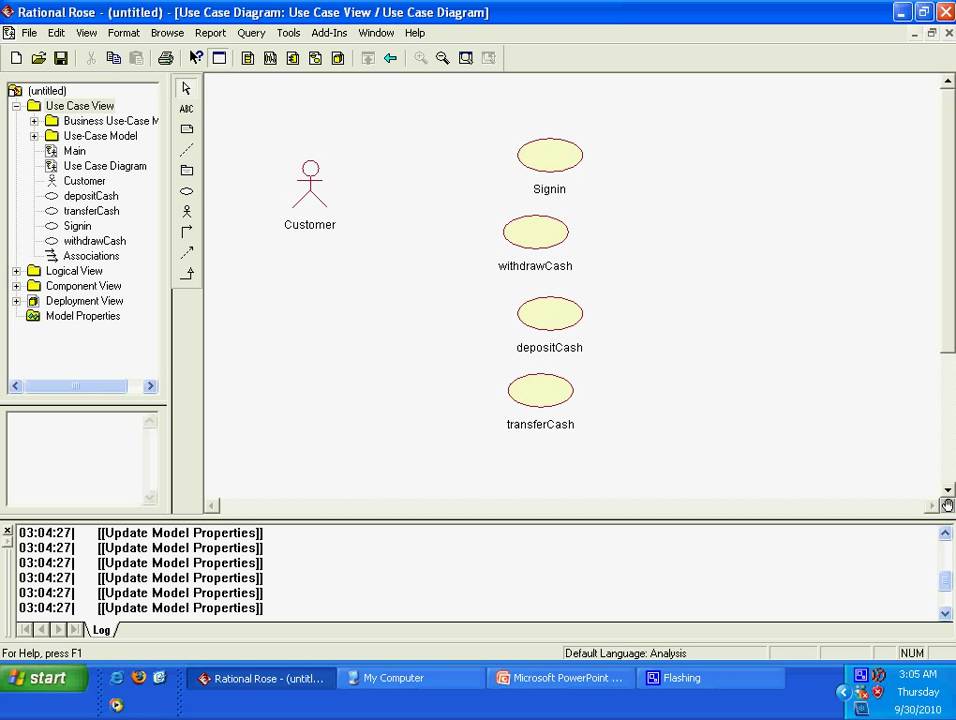Image resolution: width=956 pixels, height=720 pixels.
Task: Click the Open model folder icon
Action: (x=38, y=58)
